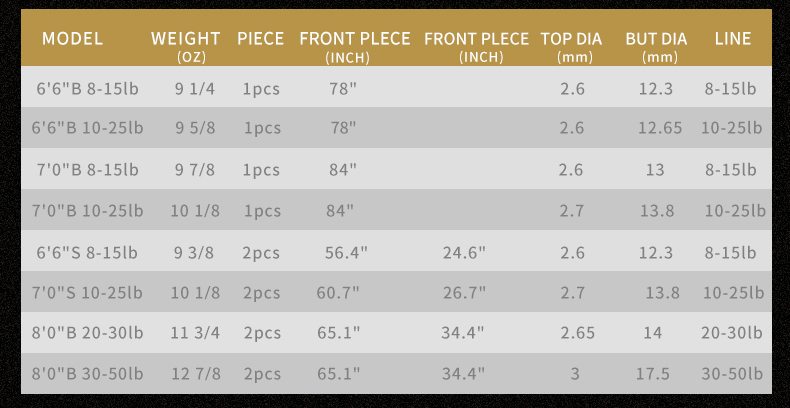Click the MODEL column header

[73, 39]
